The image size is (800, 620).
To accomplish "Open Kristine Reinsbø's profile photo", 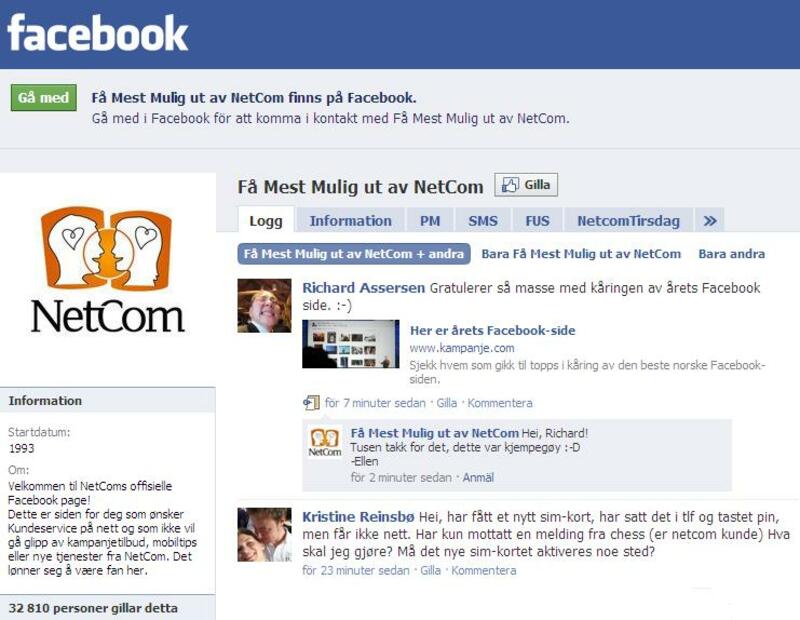I will coord(264,535).
